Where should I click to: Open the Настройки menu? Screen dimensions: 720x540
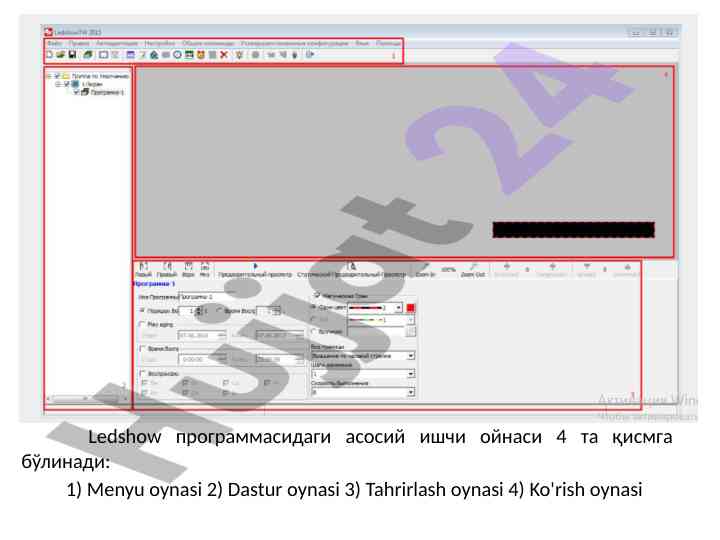point(160,43)
